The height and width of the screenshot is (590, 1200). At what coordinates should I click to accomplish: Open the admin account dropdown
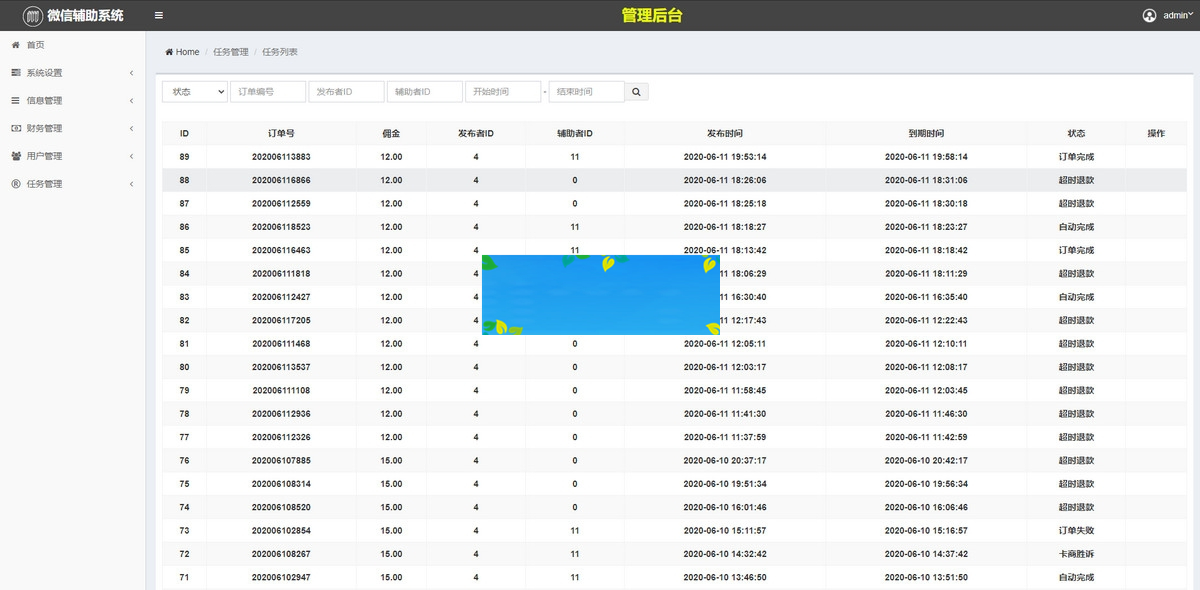[x=1176, y=16]
